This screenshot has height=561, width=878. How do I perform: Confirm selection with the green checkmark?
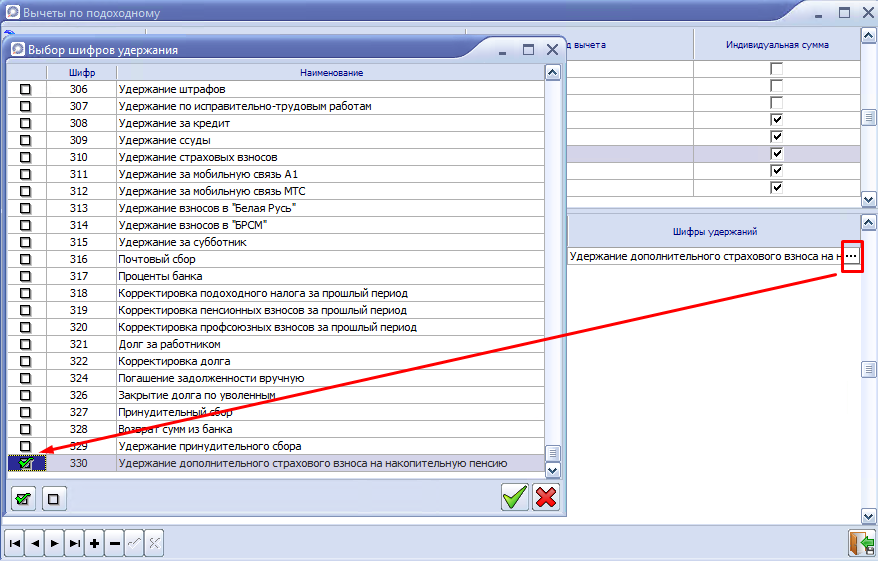(x=515, y=497)
